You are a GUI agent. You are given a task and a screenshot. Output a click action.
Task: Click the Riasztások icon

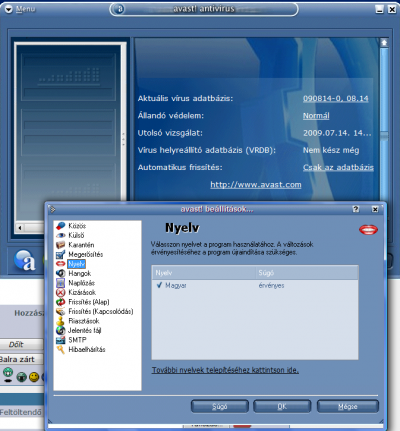pos(61,321)
